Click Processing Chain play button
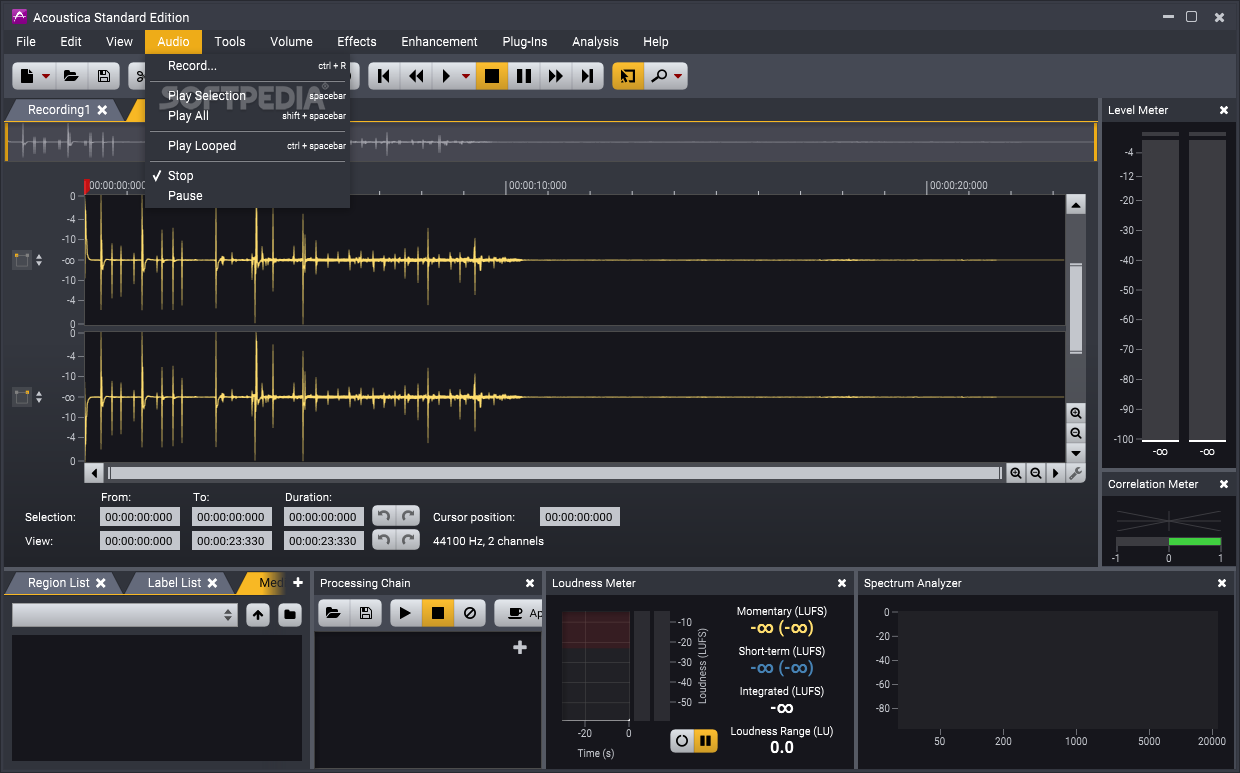This screenshot has width=1240, height=773. [405, 613]
